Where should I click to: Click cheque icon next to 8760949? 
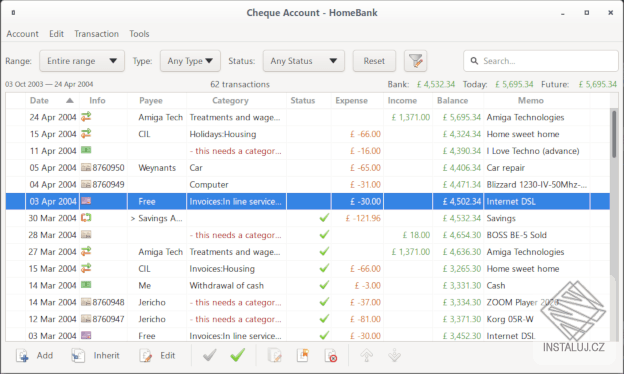86,184
